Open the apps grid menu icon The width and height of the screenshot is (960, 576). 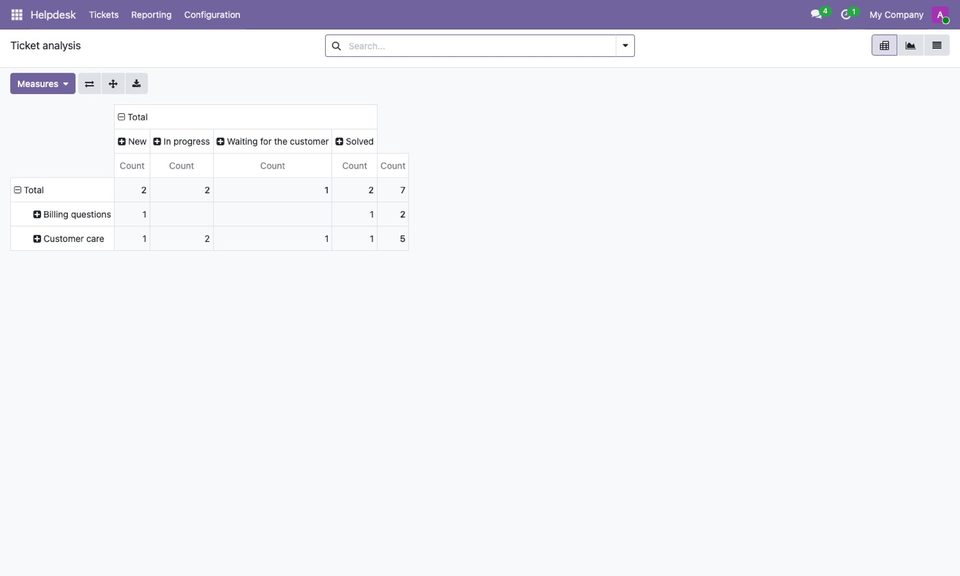17,15
